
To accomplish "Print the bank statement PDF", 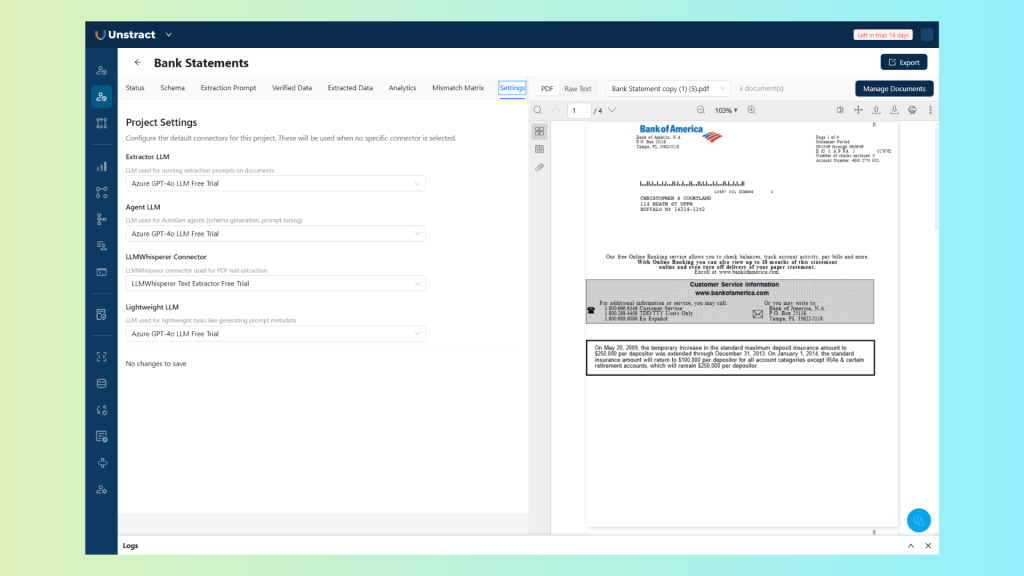I will pyautogui.click(x=912, y=110).
